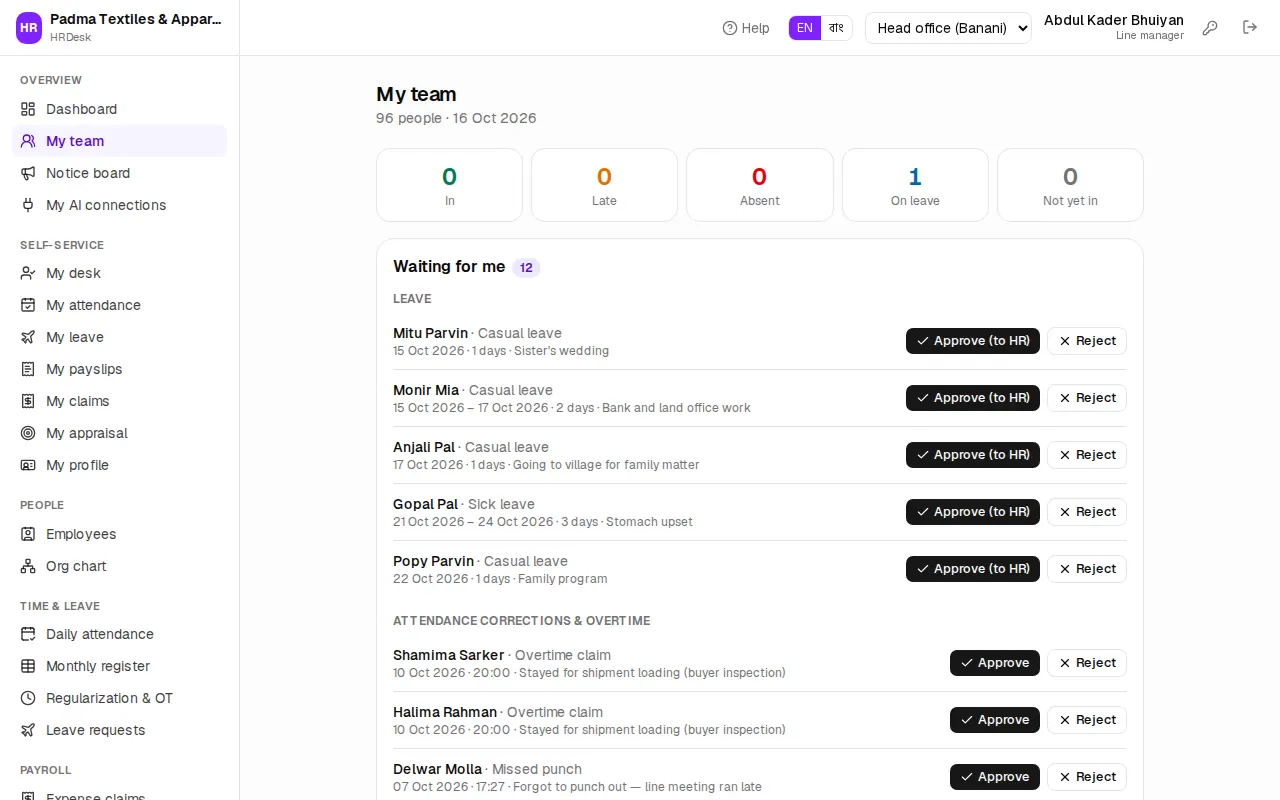Screen dimensions: 1280x800
Task: Click the My profile card icon
Action: click(x=28, y=465)
